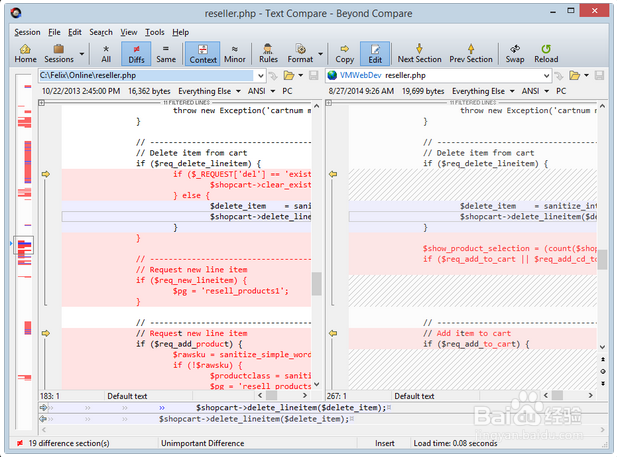Toggle the Diffs display filter
Image resolution: width=617 pixels, height=457 pixels.
pos(136,54)
